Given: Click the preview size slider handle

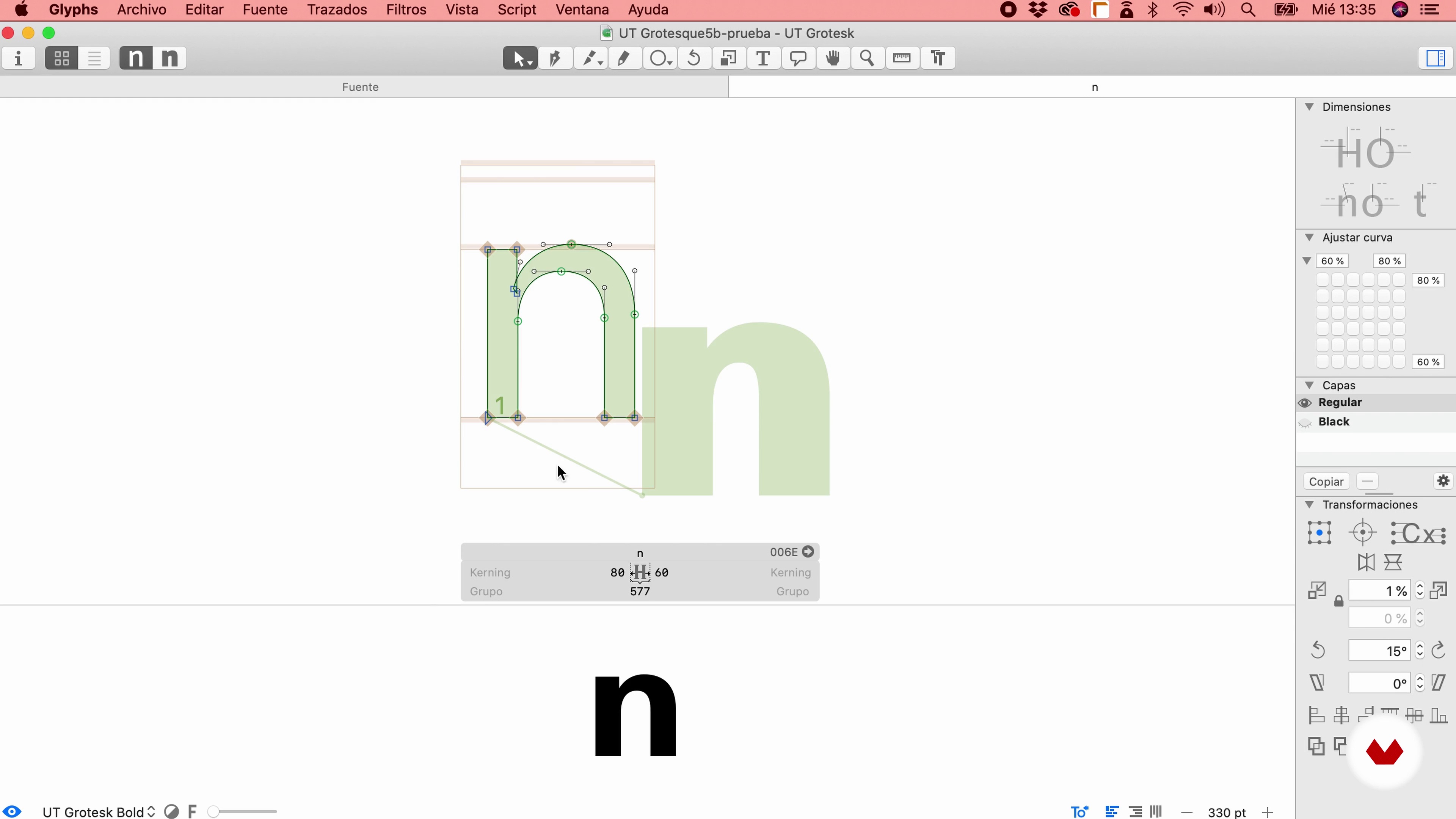Looking at the screenshot, I should point(213,812).
